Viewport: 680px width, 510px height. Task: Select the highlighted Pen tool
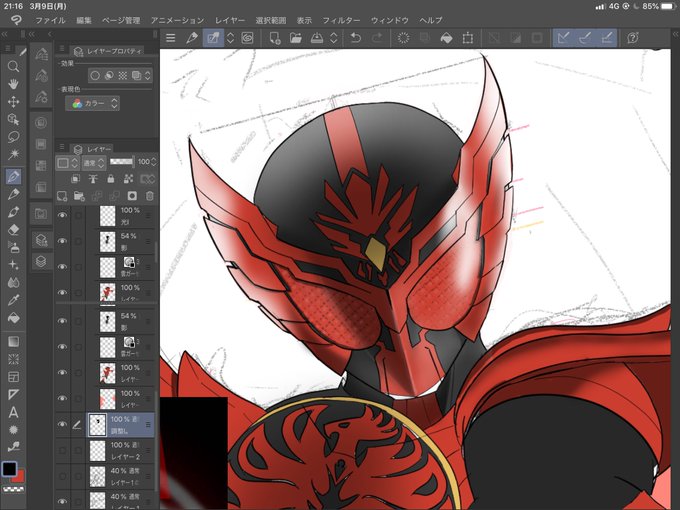[x=13, y=177]
